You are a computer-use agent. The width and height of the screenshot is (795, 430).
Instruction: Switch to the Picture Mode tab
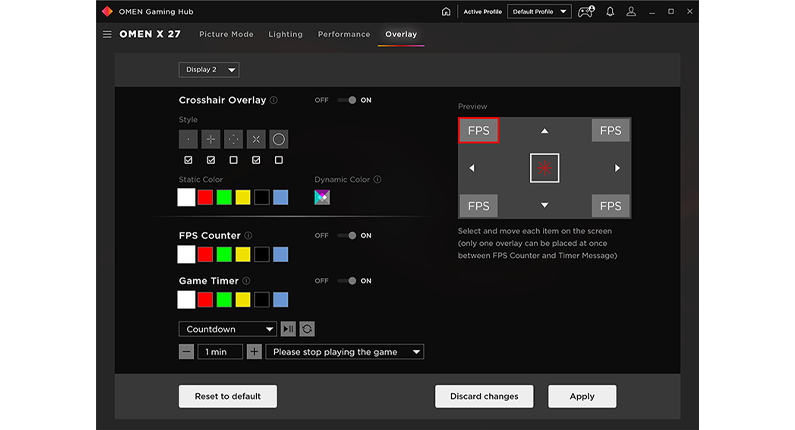226,34
